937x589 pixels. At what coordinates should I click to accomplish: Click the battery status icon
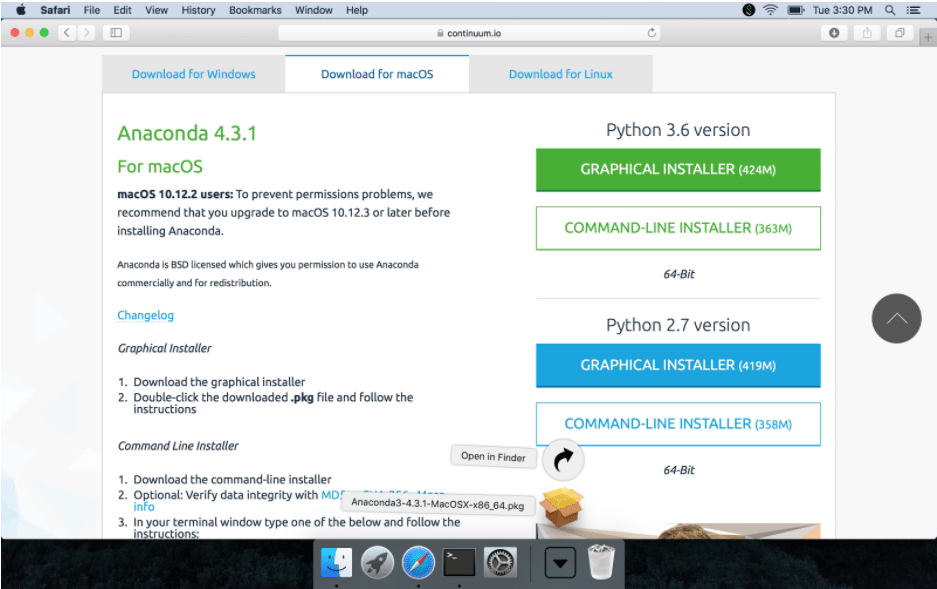pyautogui.click(x=795, y=10)
